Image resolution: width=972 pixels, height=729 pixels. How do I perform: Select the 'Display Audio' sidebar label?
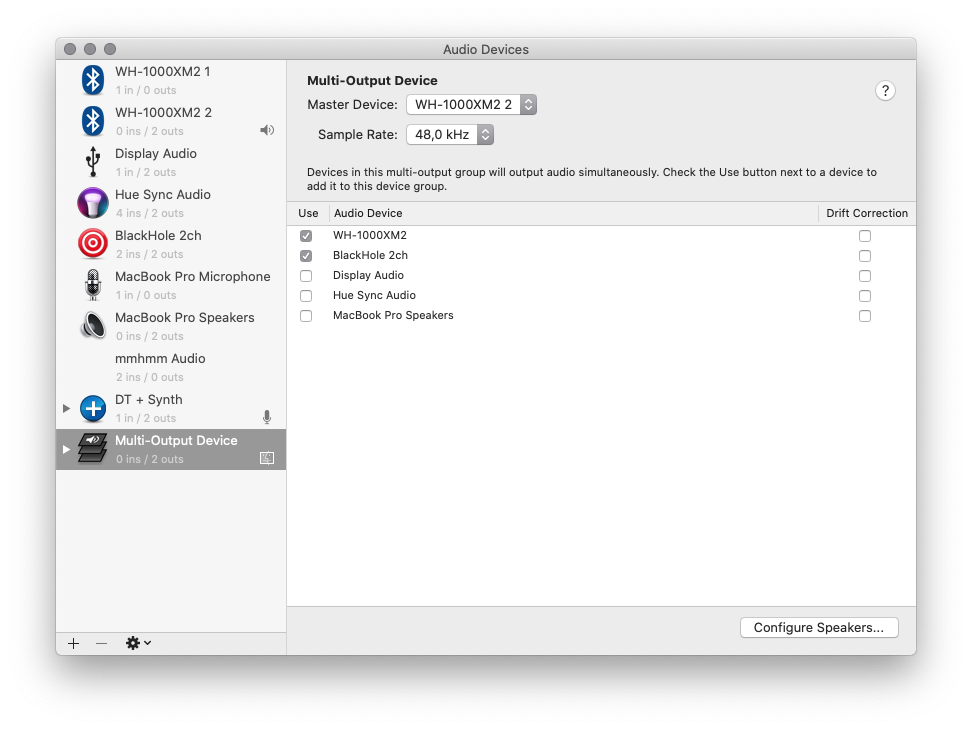(x=156, y=154)
